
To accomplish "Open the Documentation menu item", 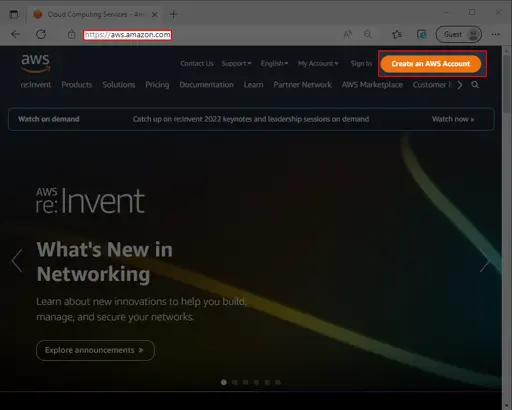I will pos(206,85).
